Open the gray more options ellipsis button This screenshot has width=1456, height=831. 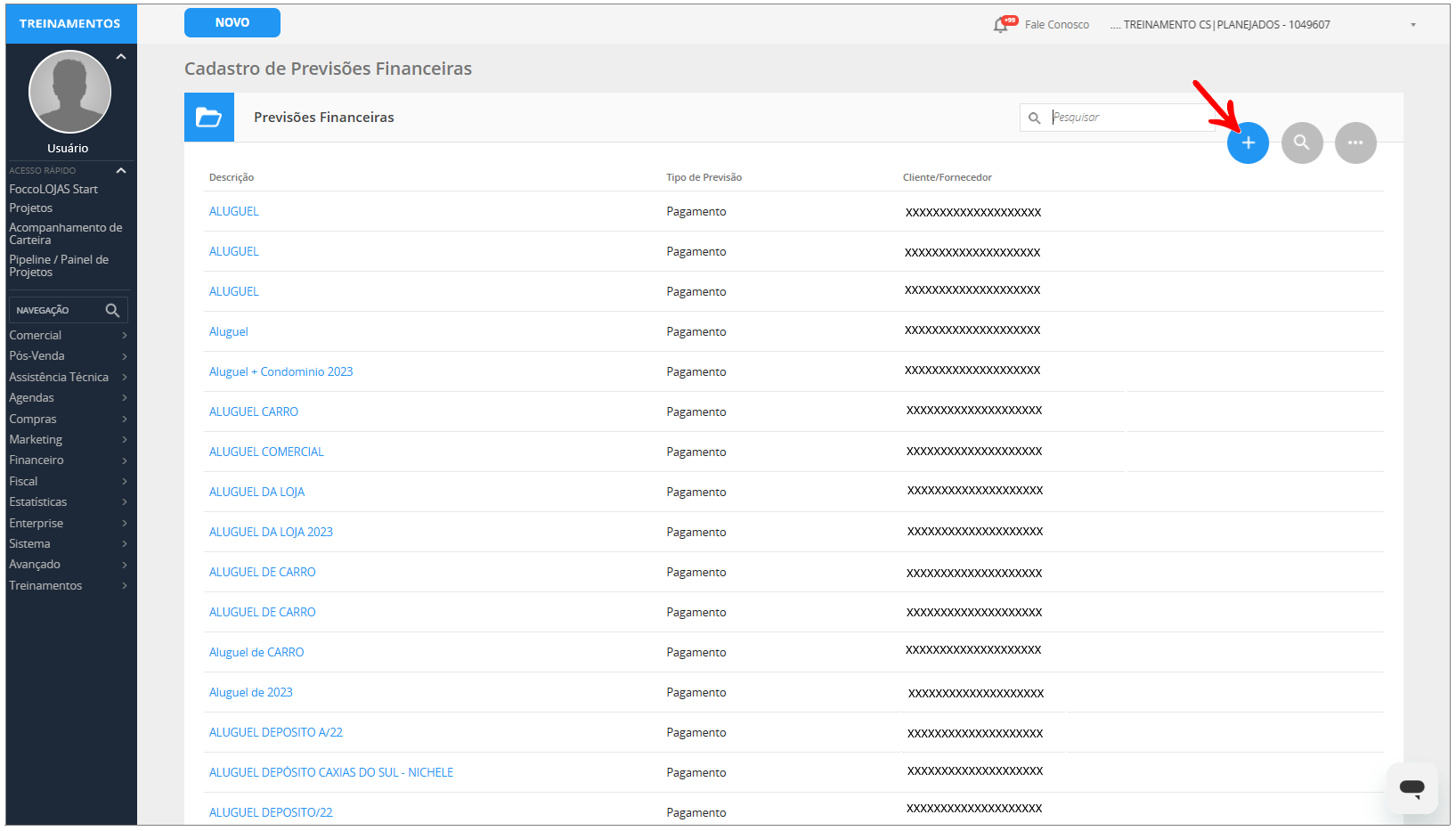(1355, 143)
